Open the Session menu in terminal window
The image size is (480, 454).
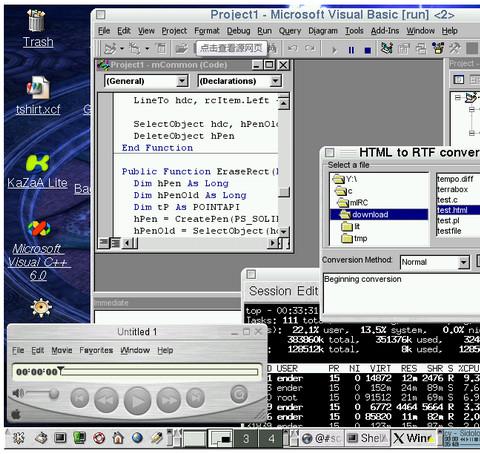coord(270,291)
